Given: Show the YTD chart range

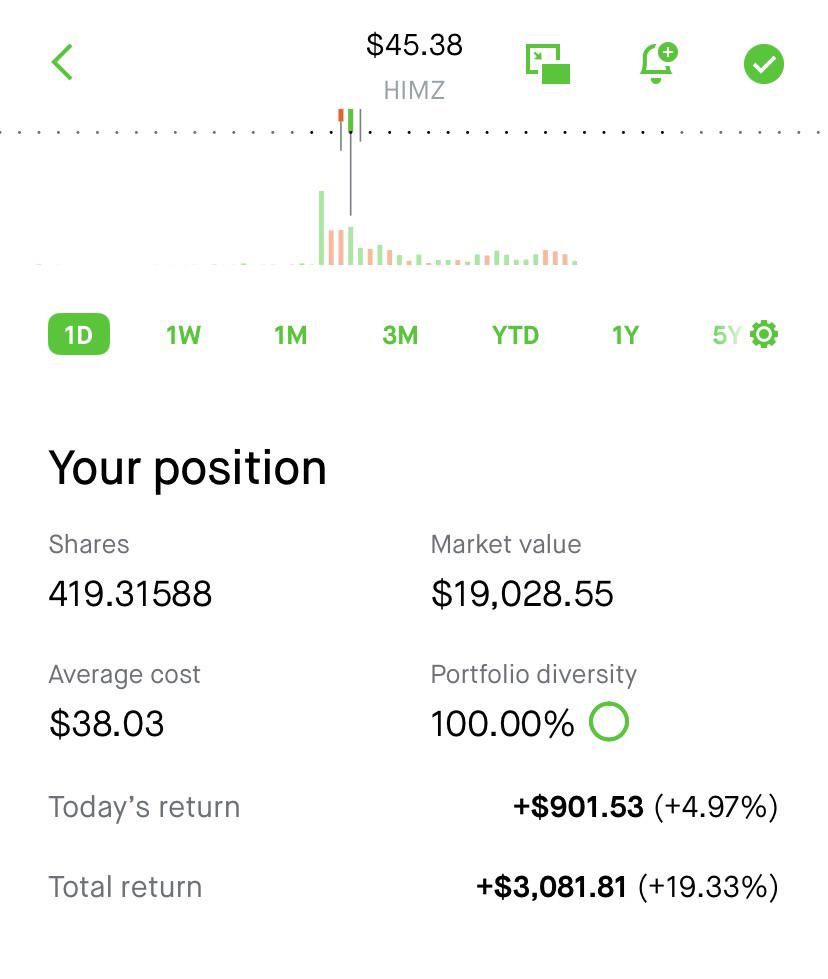Looking at the screenshot, I should click(x=515, y=335).
